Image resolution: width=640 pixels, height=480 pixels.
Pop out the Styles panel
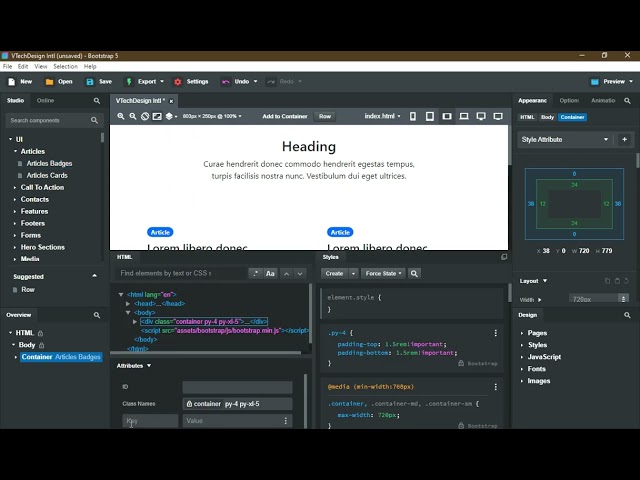[504, 257]
